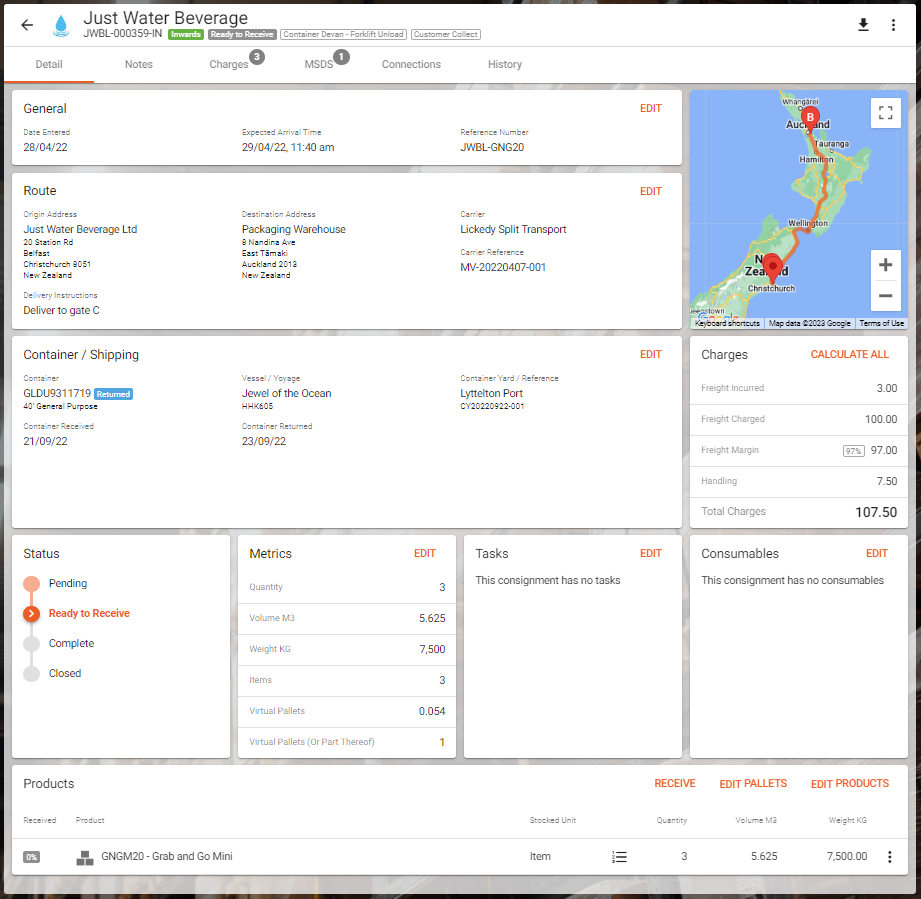Edit the Metrics panel
This screenshot has height=899, width=921.
[425, 554]
